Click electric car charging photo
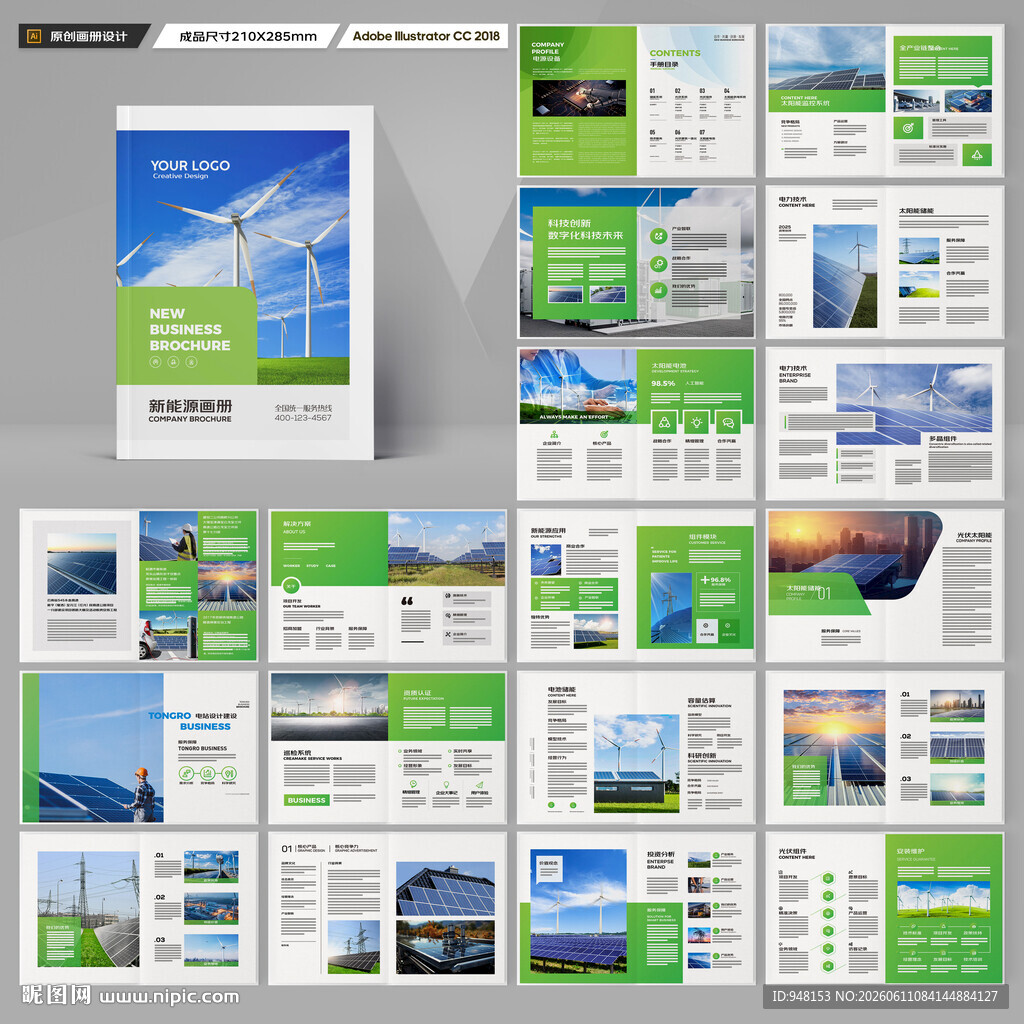This screenshot has height=1024, width=1024. point(168,635)
